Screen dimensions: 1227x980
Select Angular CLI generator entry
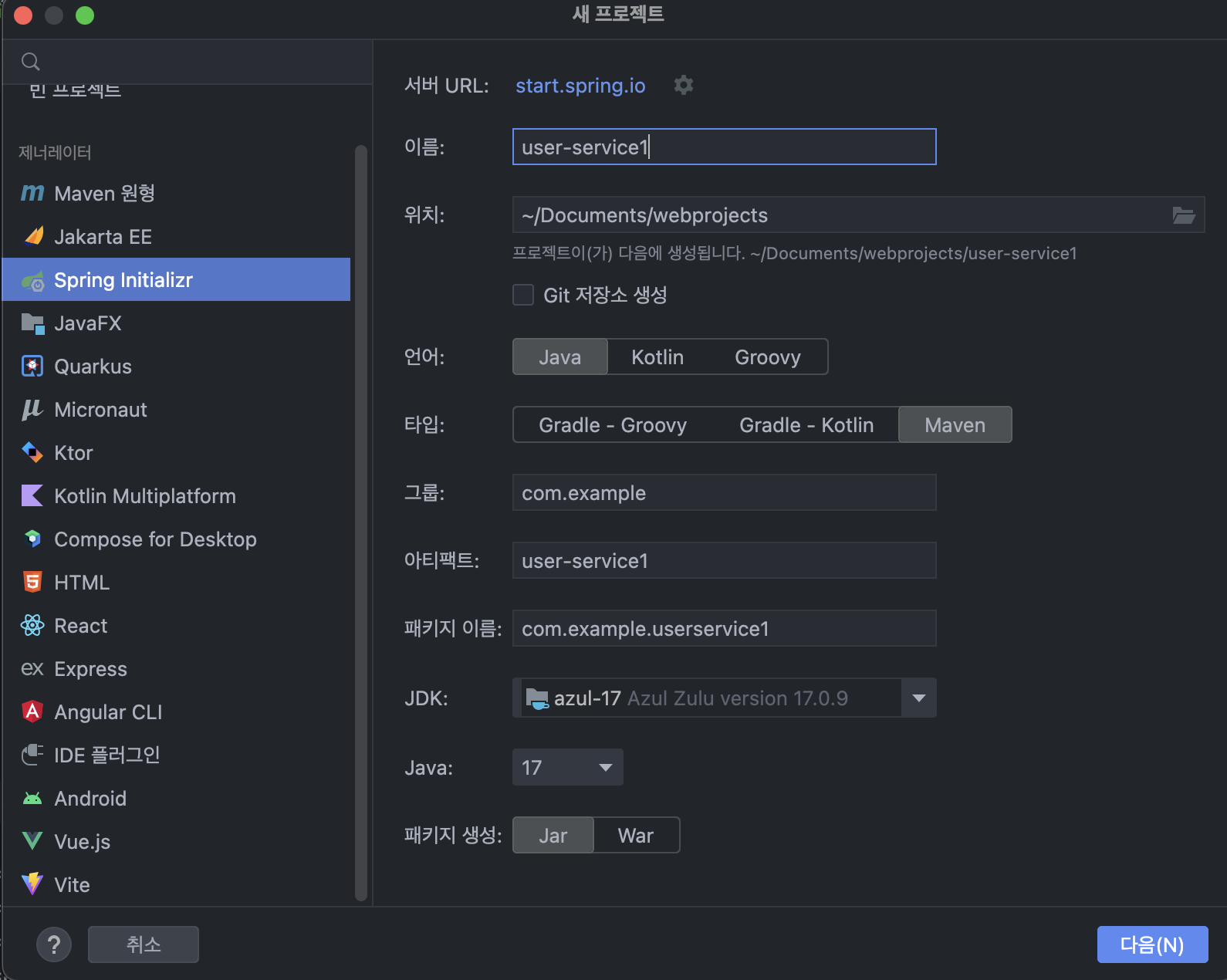pyautogui.click(x=177, y=712)
